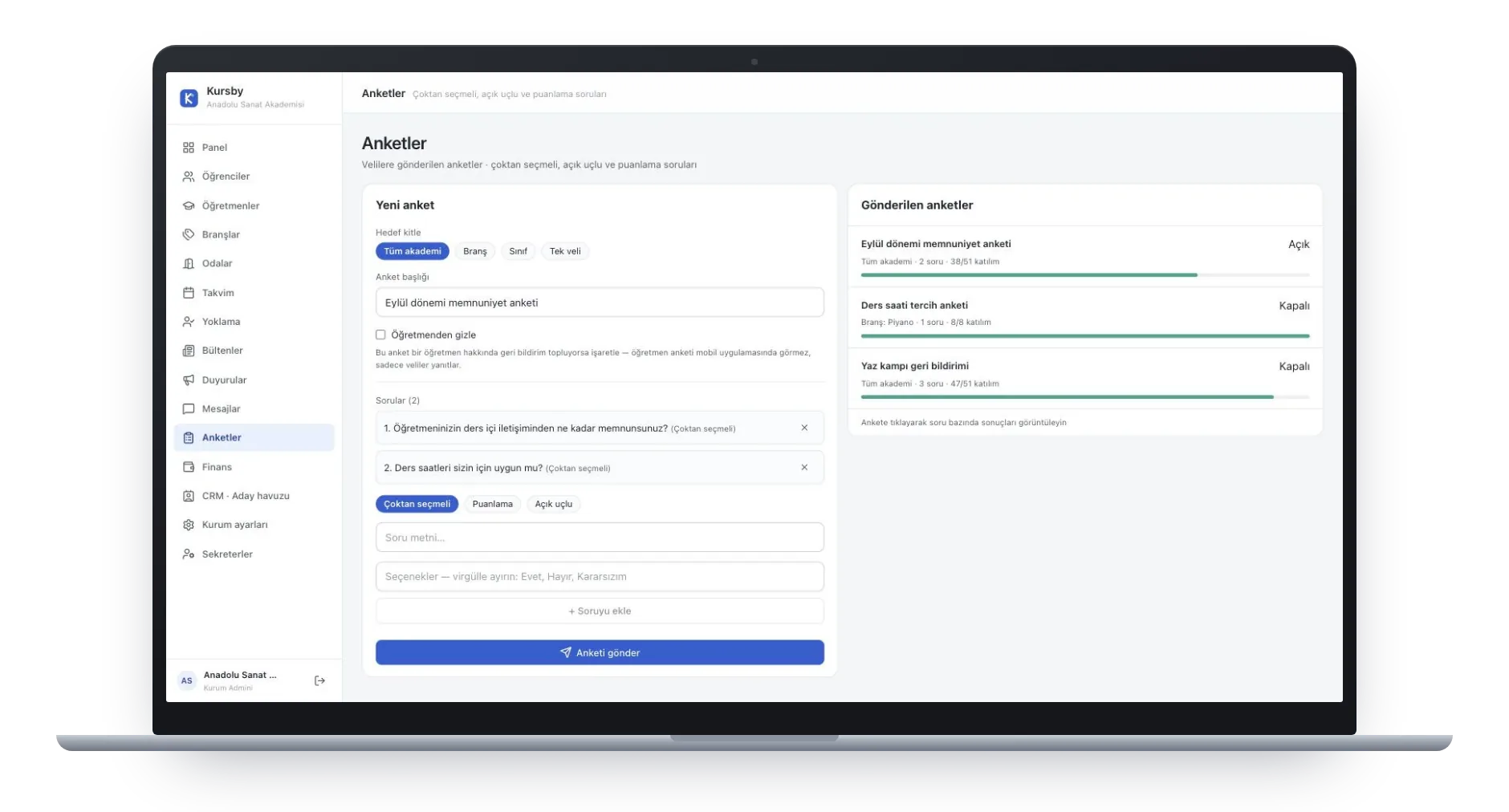
Task: Click the Bültenler newspaper icon
Action: 189,351
